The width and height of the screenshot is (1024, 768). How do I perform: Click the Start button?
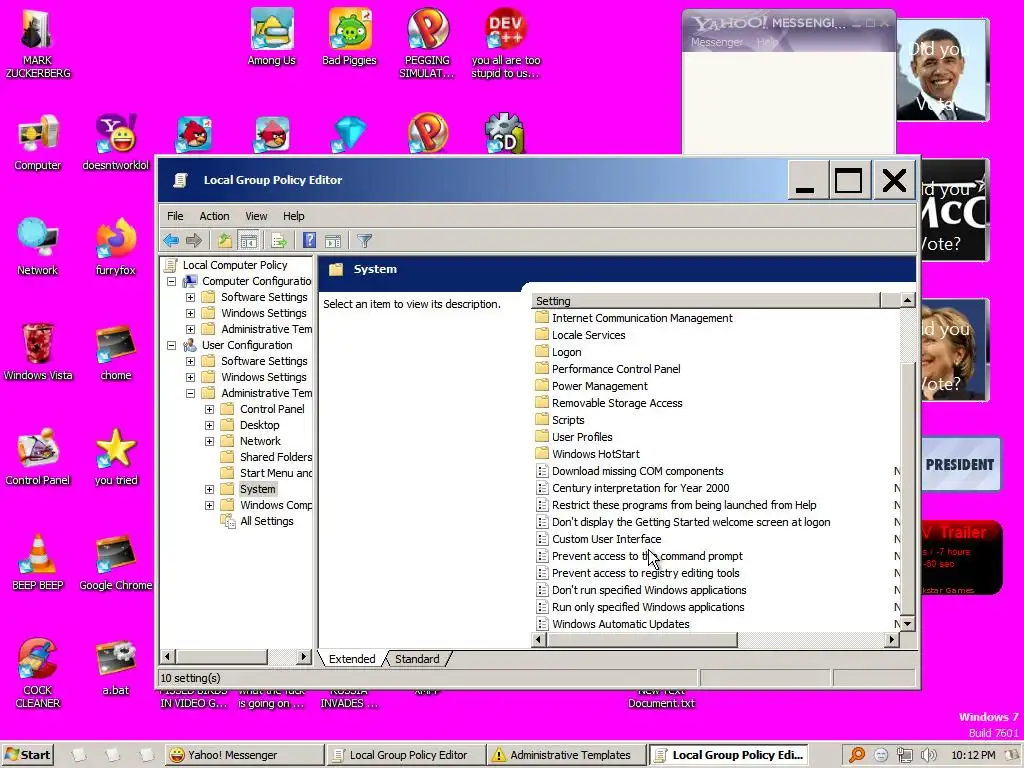[x=27, y=755]
